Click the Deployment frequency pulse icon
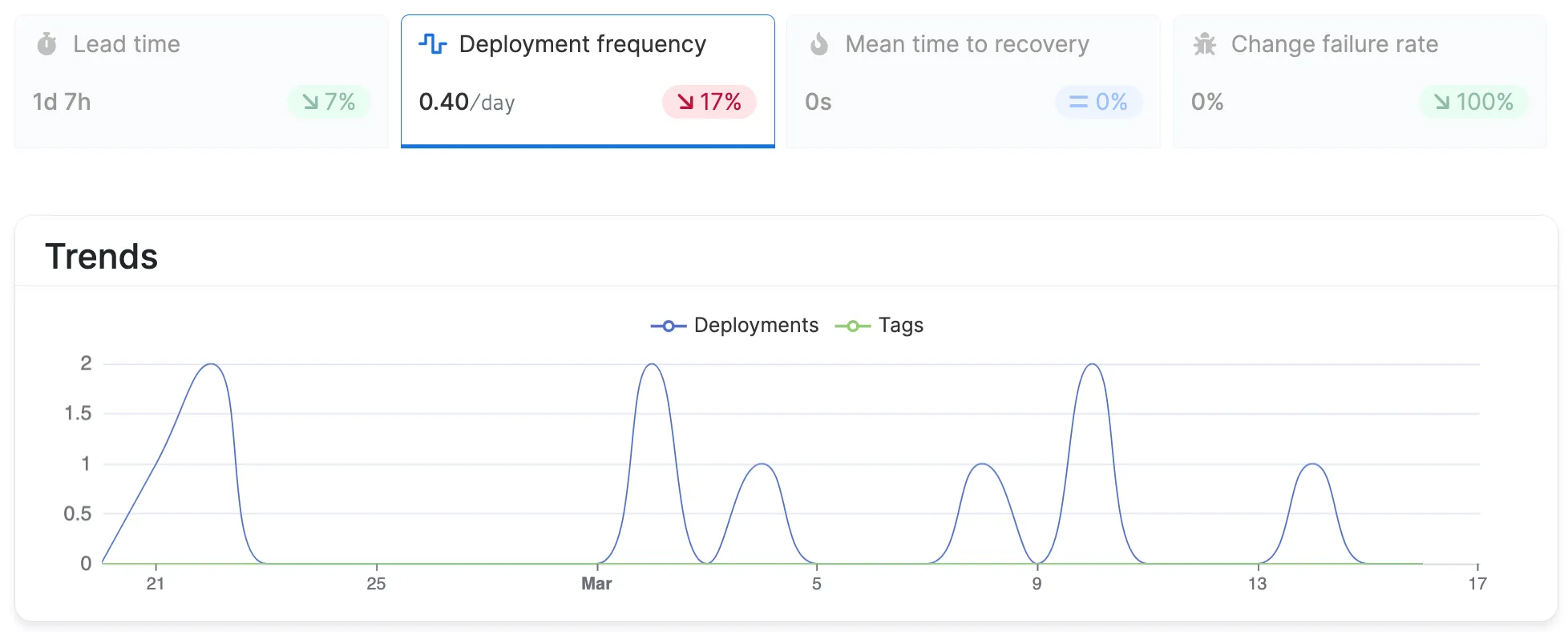 click(433, 44)
